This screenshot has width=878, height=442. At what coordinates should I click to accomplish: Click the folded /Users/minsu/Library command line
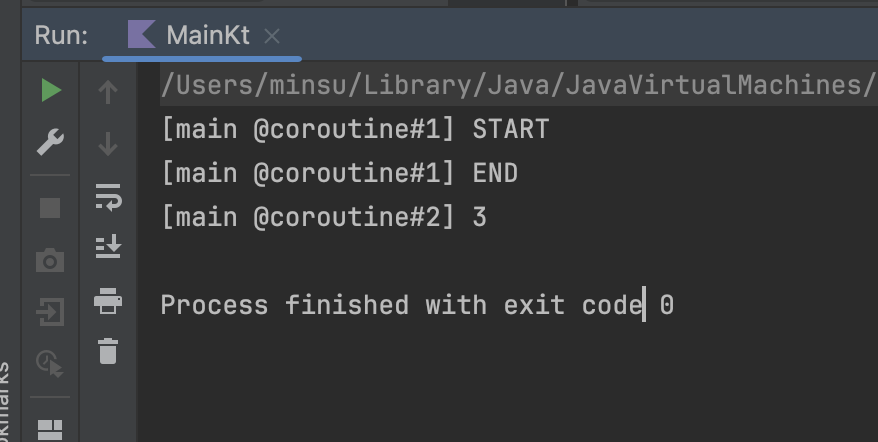pyautogui.click(x=519, y=86)
